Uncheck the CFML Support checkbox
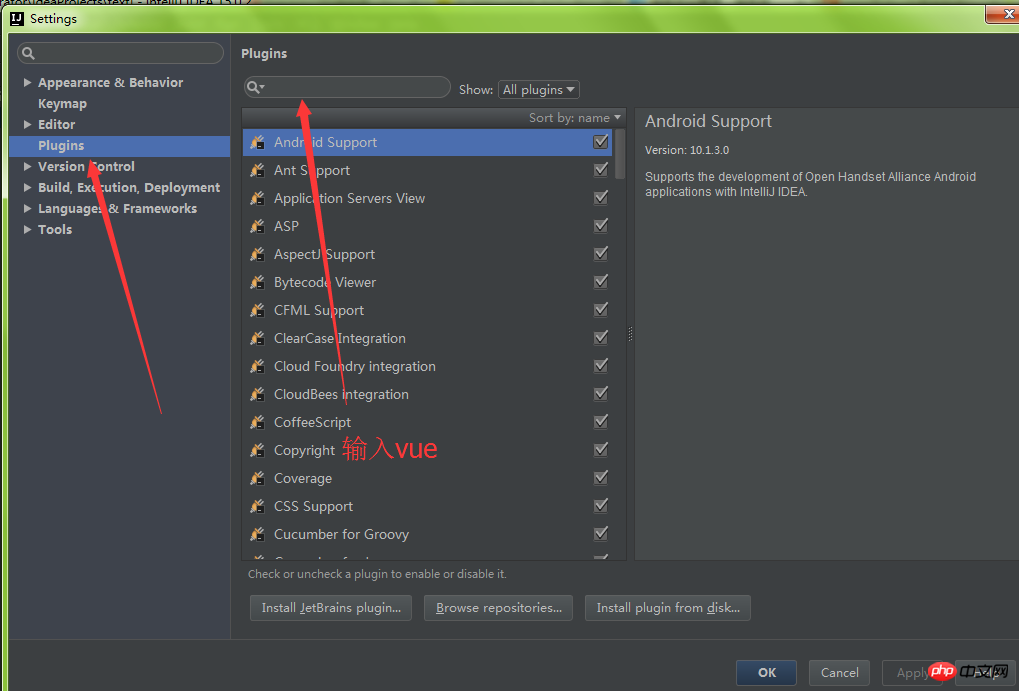This screenshot has height=691, width=1019. [x=601, y=309]
